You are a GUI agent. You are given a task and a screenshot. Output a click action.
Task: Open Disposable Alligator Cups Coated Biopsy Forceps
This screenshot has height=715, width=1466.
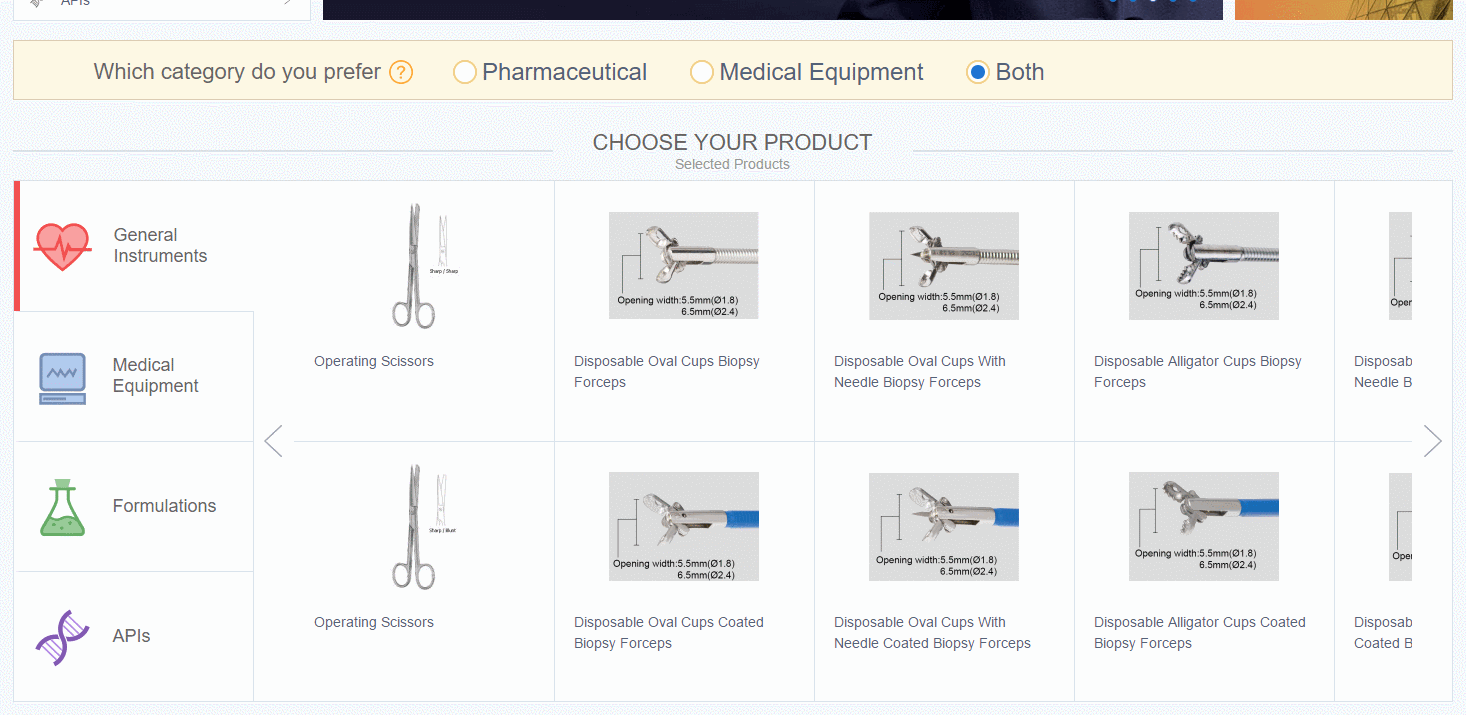tap(1199, 632)
